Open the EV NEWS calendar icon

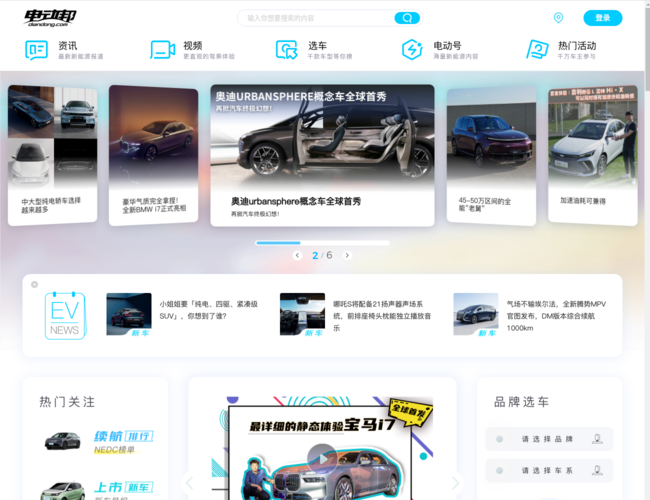[x=65, y=315]
